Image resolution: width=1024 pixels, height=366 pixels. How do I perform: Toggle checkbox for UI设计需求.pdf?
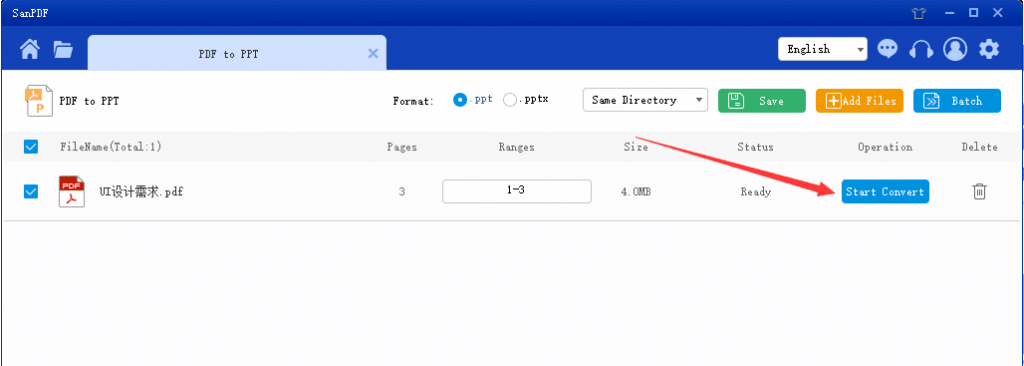31,191
